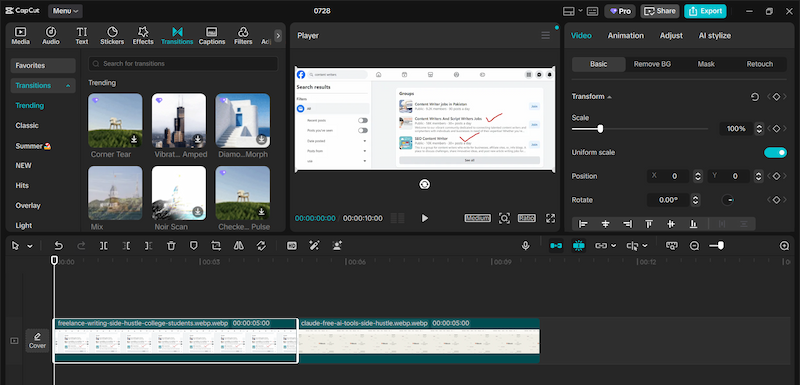This screenshot has height=385, width=800.
Task: Add keyframe for Scale
Action: pos(776,129)
